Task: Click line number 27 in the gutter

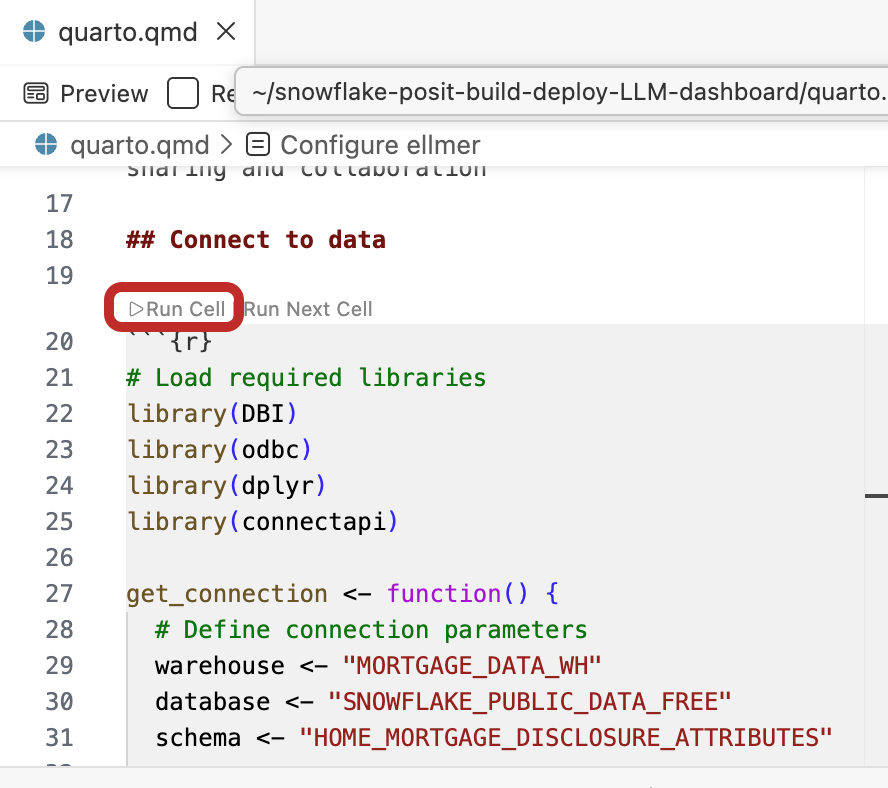Action: tap(59, 594)
